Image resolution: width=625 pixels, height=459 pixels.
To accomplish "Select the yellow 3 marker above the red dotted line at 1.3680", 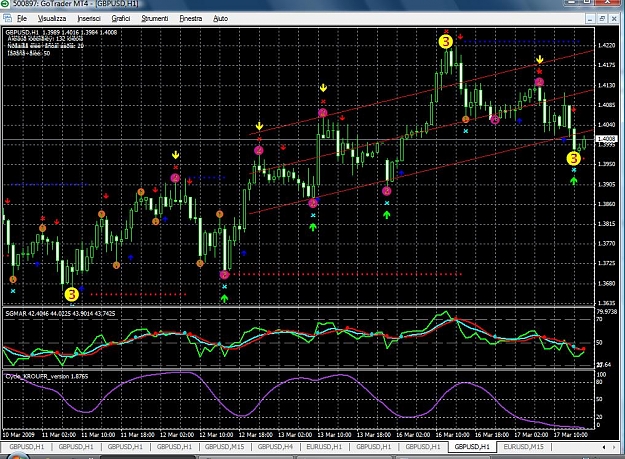I will (72, 294).
